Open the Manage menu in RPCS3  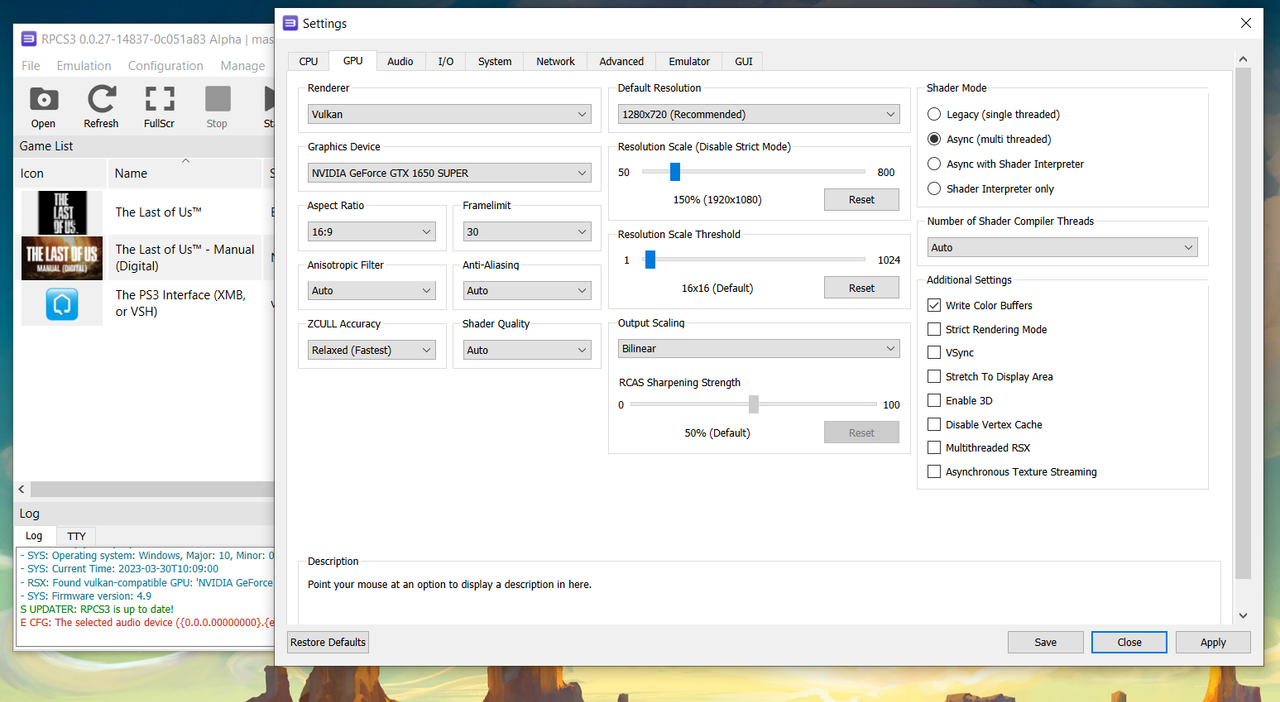click(x=242, y=66)
